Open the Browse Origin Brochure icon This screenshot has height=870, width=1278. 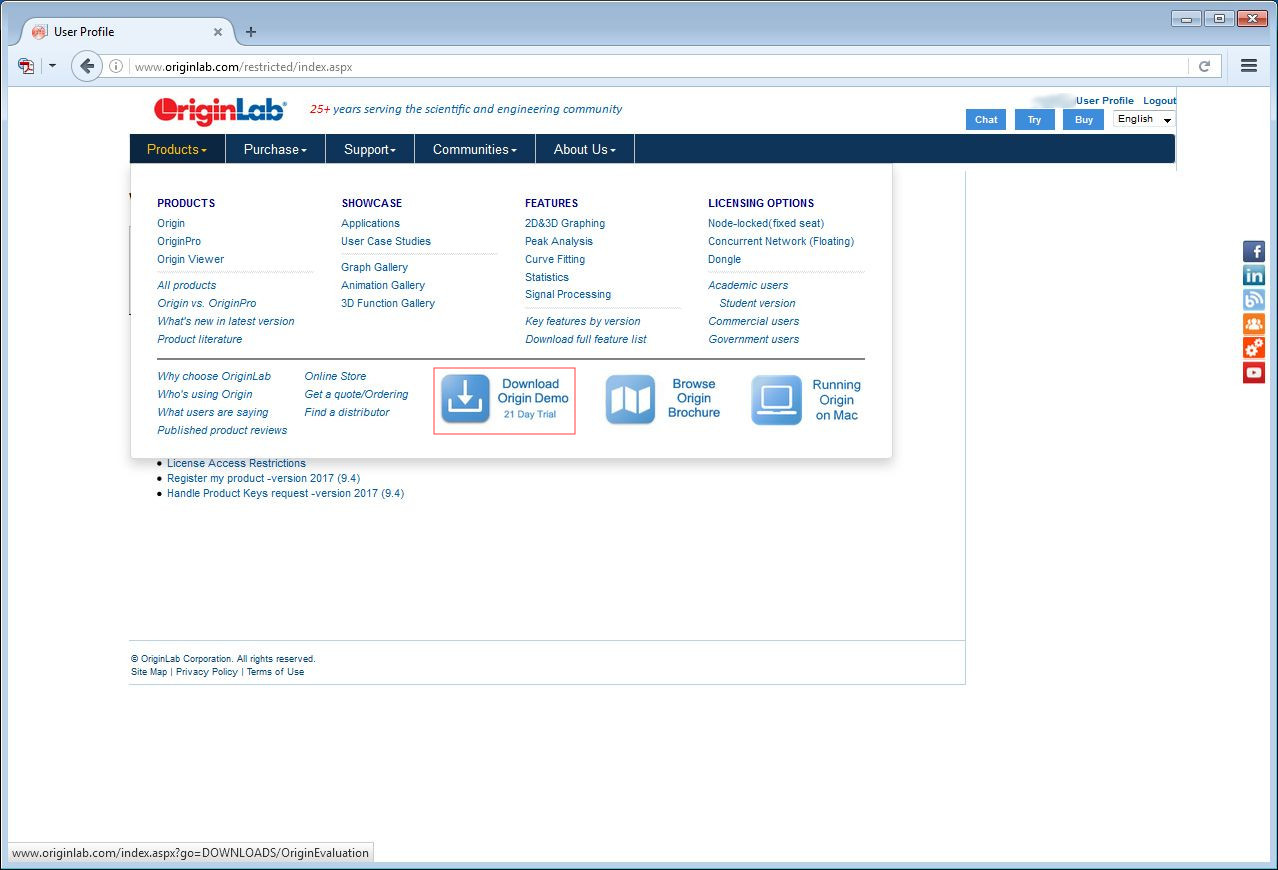click(x=630, y=400)
